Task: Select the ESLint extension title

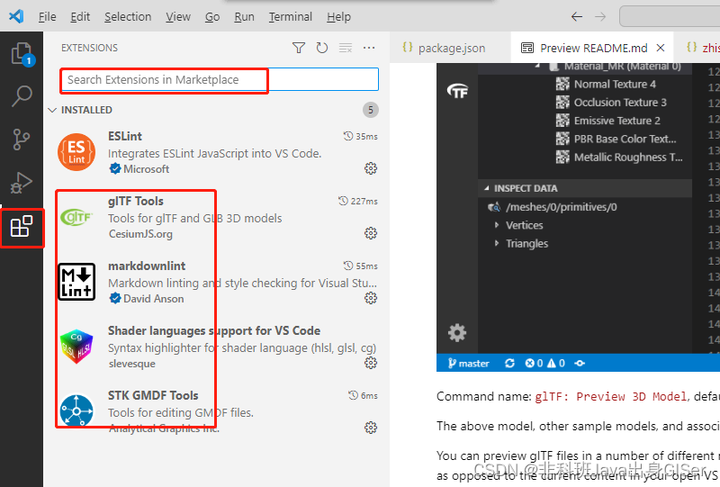Action: pyautogui.click(x=125, y=136)
